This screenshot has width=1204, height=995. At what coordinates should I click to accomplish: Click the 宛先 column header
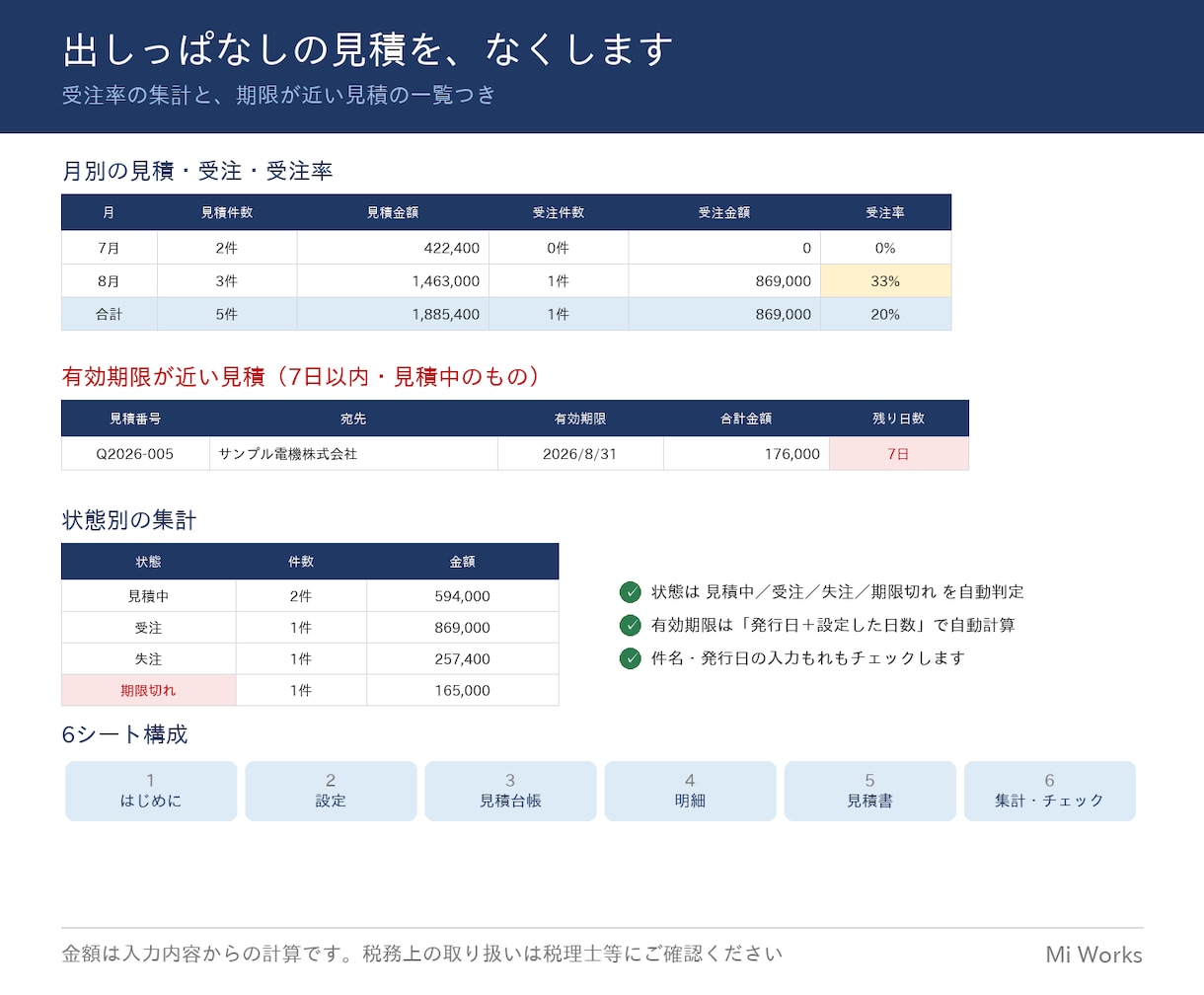coord(353,419)
